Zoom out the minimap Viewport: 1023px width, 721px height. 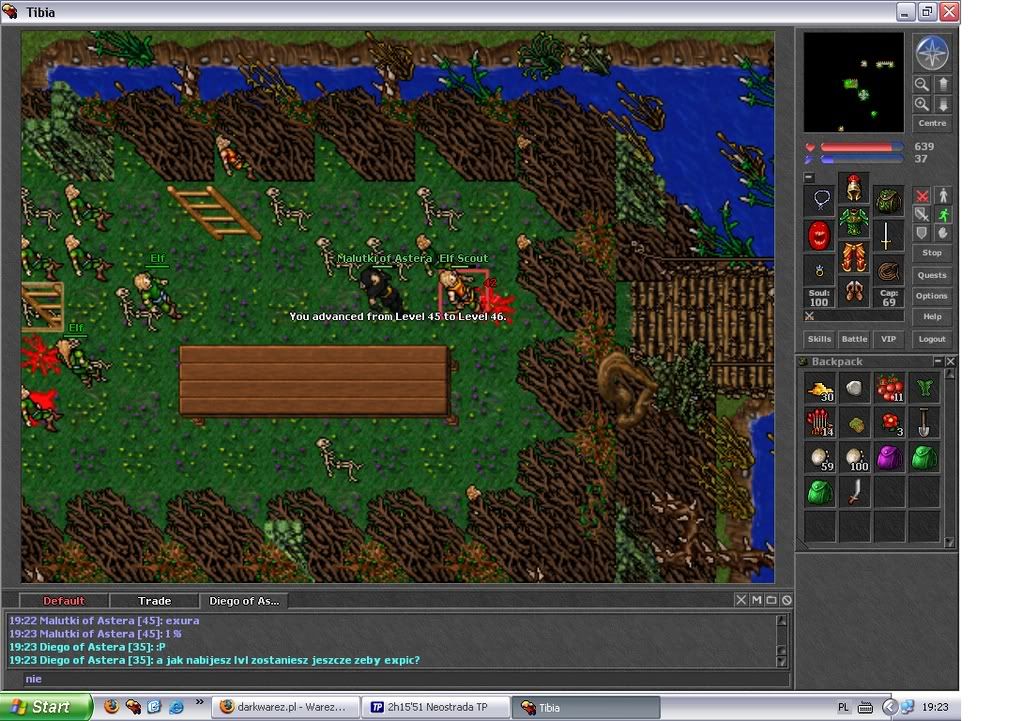[921, 84]
